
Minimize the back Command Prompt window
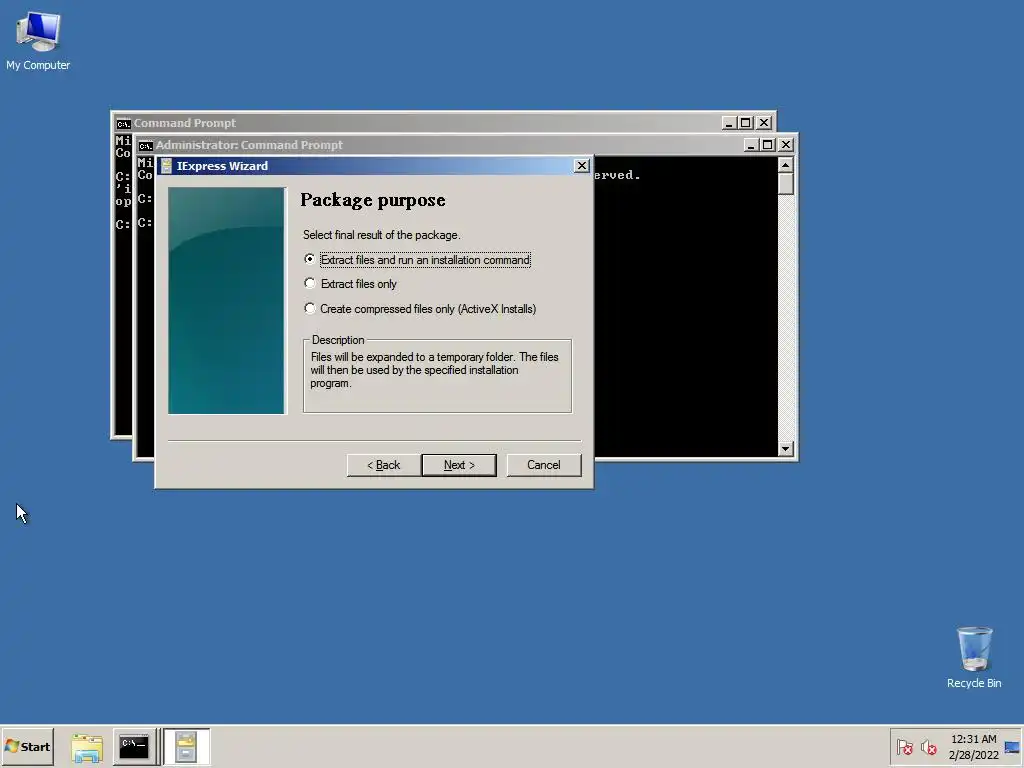[x=729, y=123]
